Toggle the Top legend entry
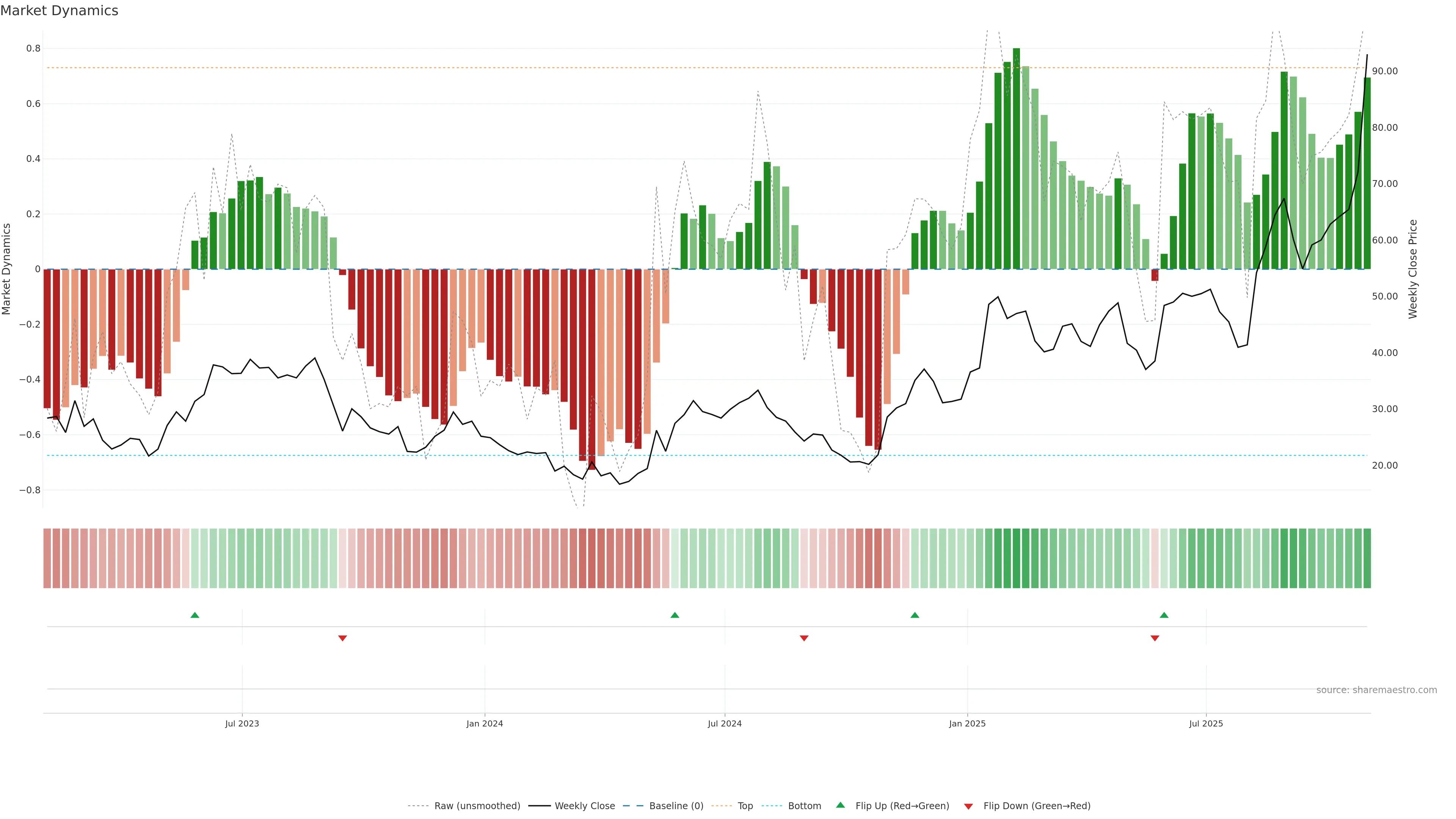Screen dimensions: 1456x819 click(745, 806)
